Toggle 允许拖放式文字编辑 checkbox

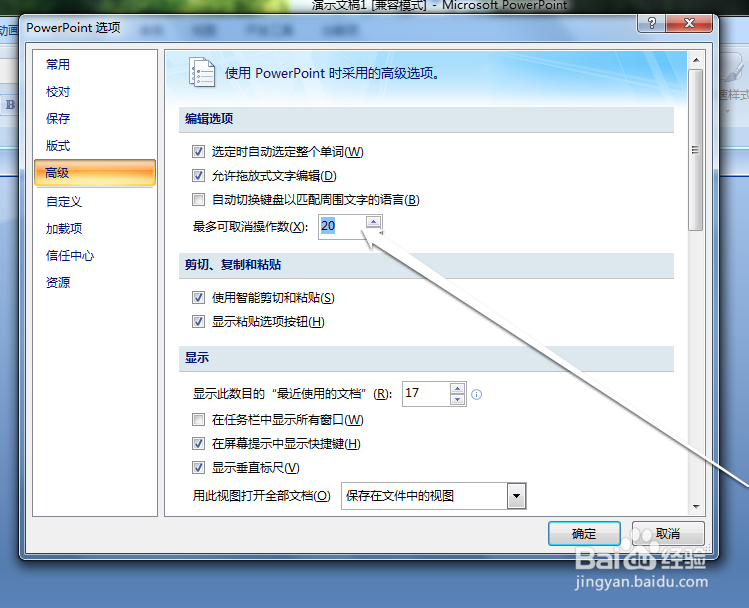pos(198,176)
